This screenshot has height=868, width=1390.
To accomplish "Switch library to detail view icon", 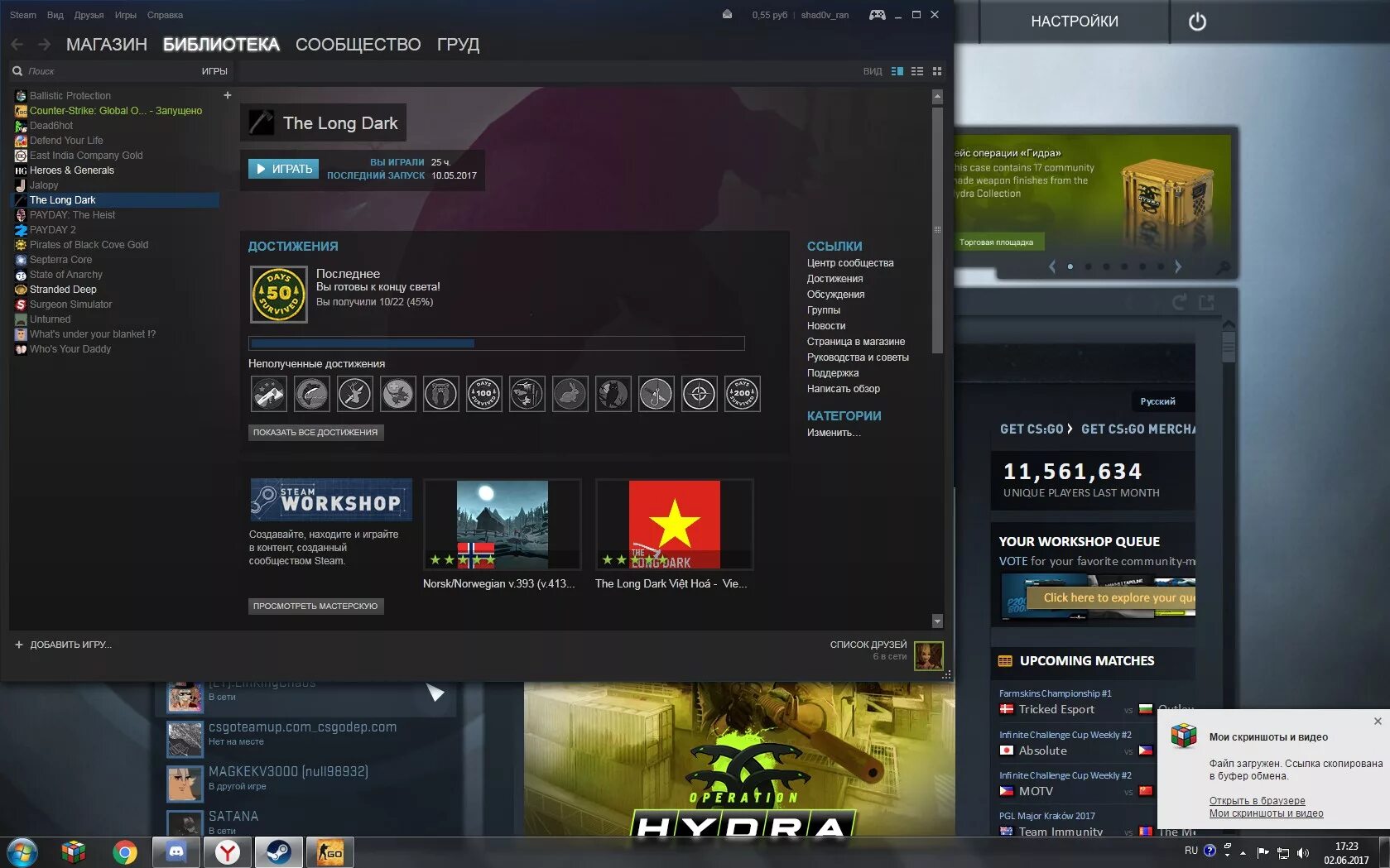I will coord(897,71).
